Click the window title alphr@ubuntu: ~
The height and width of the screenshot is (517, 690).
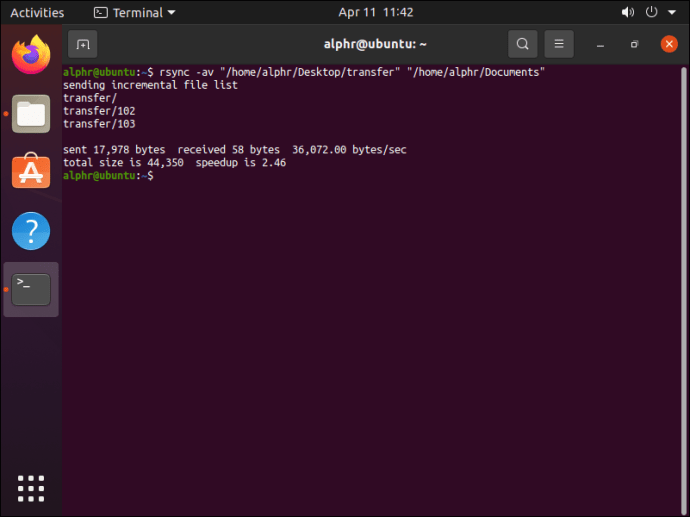[375, 44]
